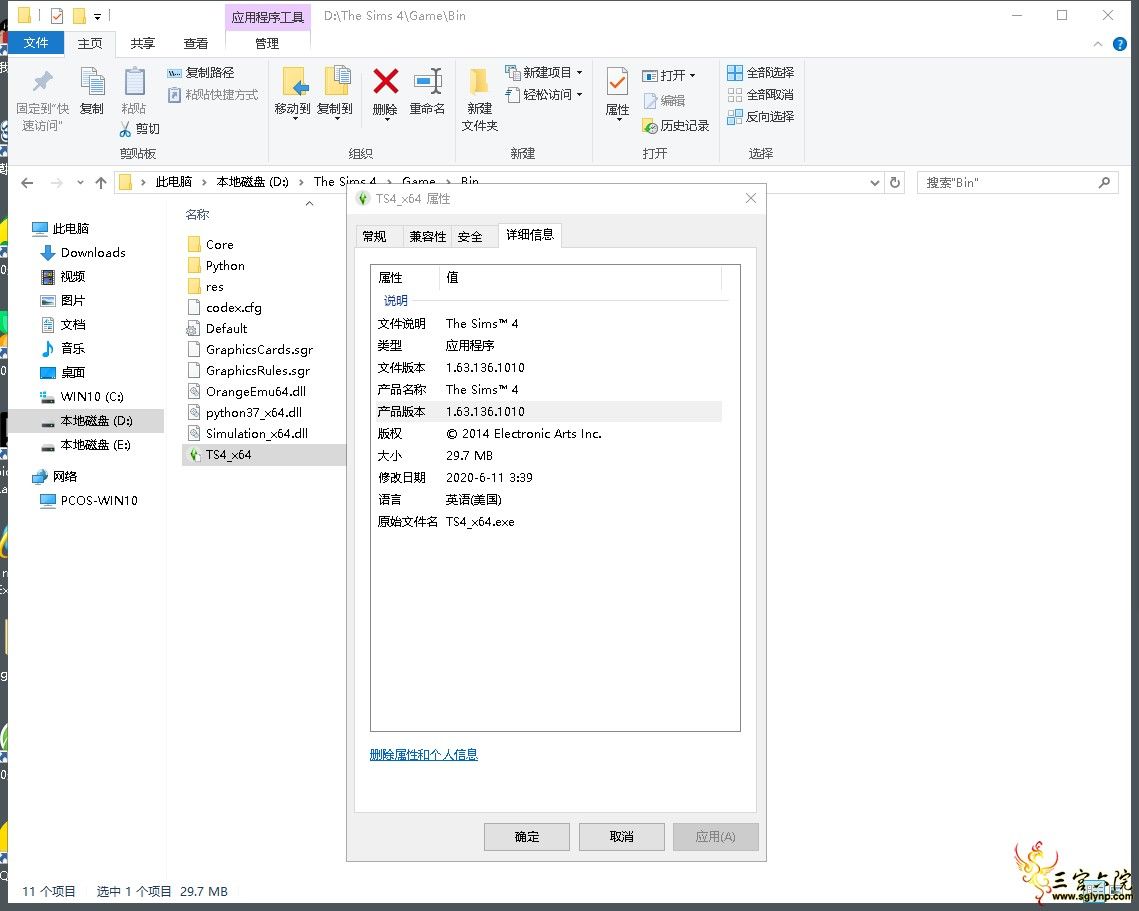Close the TS4_x64 properties dialog
1139x911 pixels.
click(x=751, y=198)
